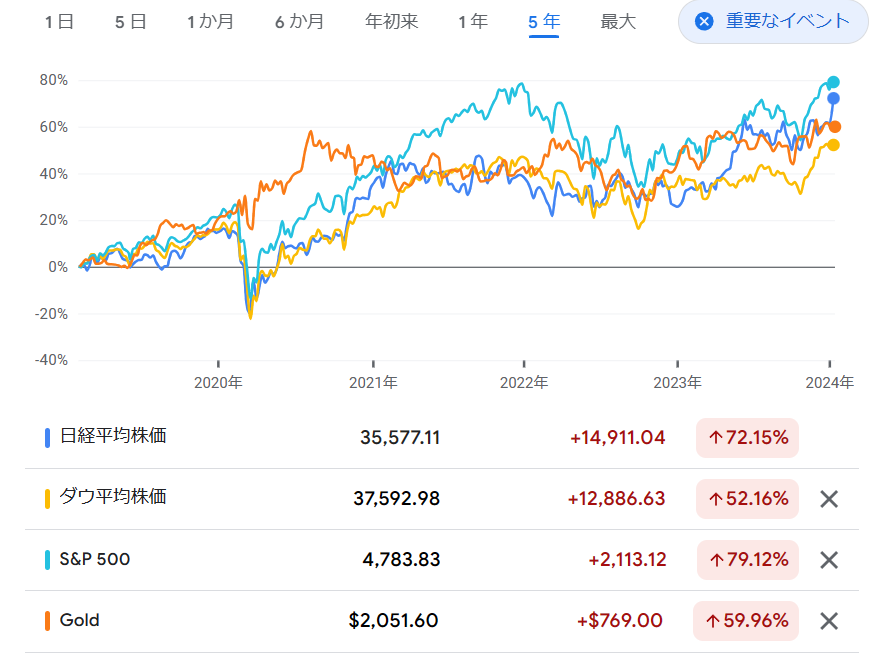Remove Gold comparison with X icon

point(829,621)
